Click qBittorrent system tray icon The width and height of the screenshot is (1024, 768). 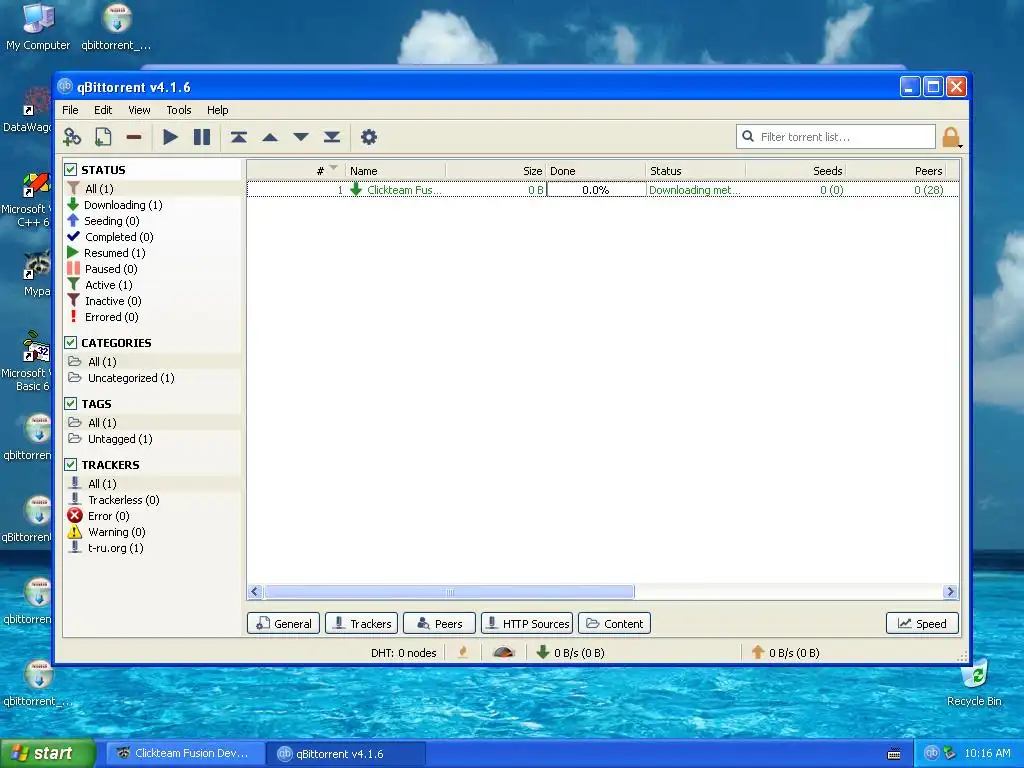pyautogui.click(x=932, y=753)
